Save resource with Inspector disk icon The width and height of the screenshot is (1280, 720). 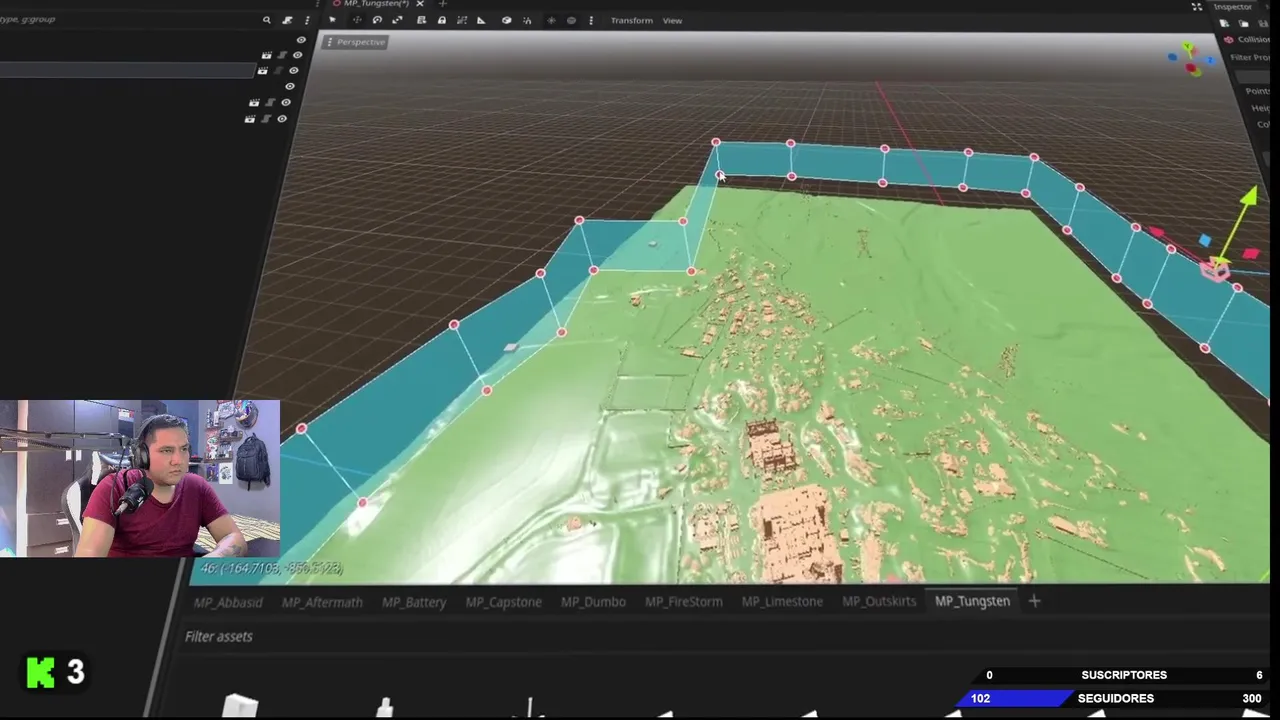pos(1262,23)
